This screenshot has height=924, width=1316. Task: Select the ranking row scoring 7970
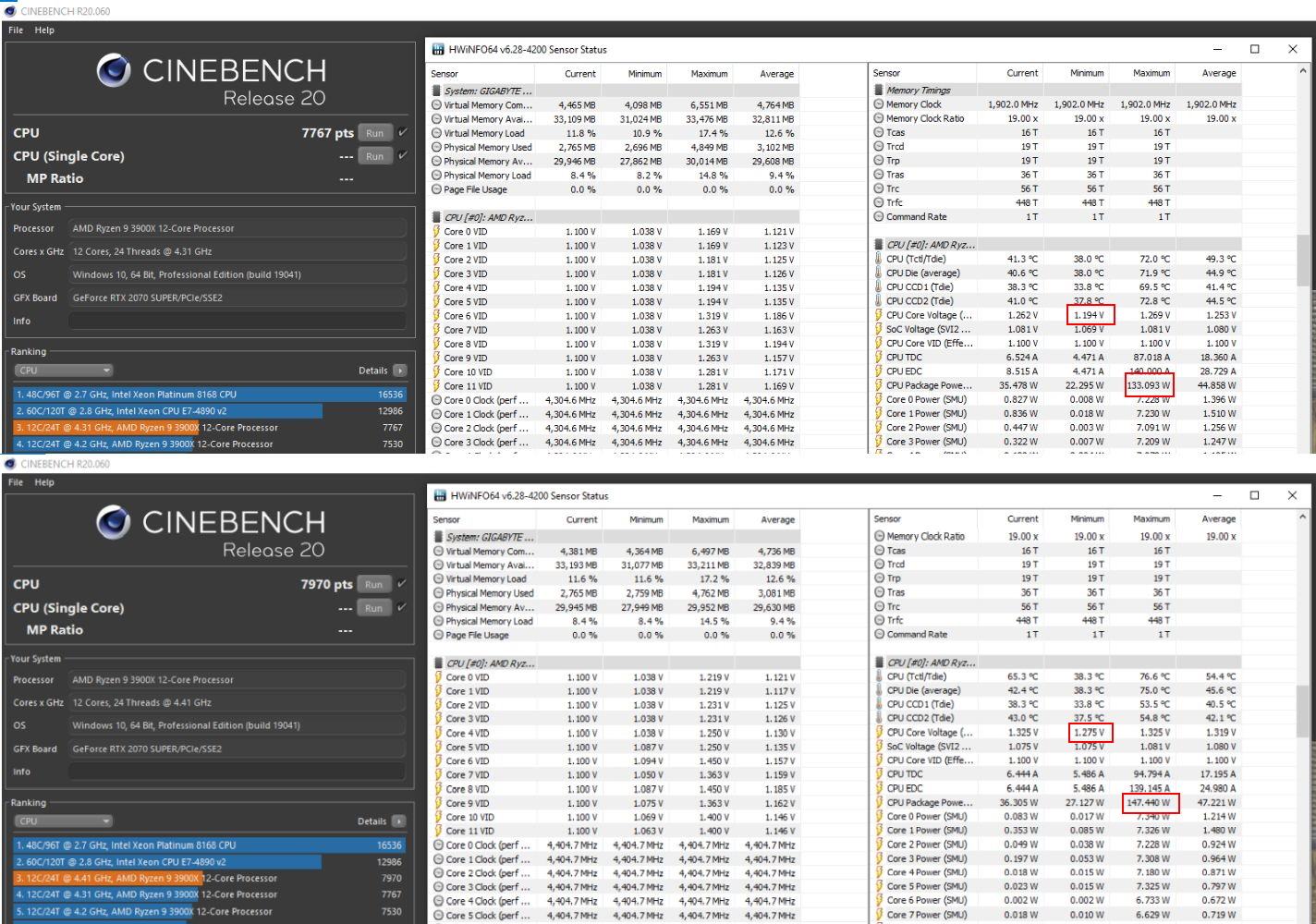209,879
